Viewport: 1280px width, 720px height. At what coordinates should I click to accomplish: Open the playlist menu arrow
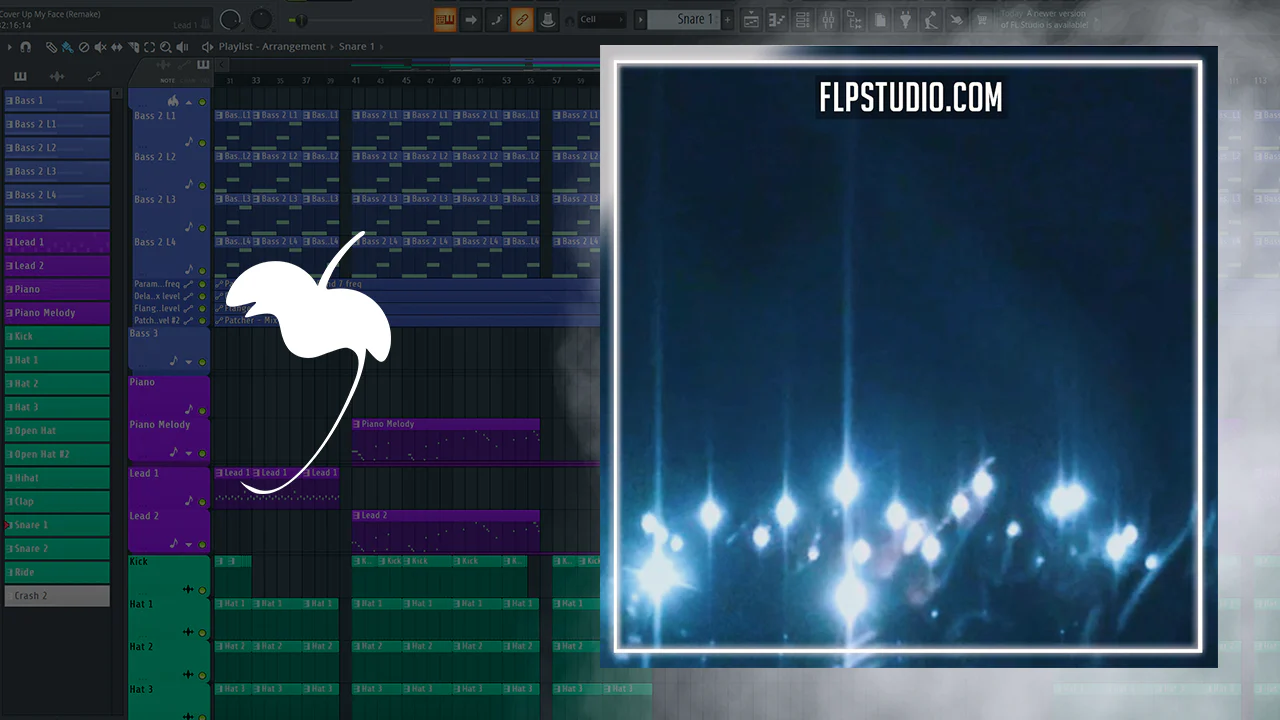(x=9, y=47)
